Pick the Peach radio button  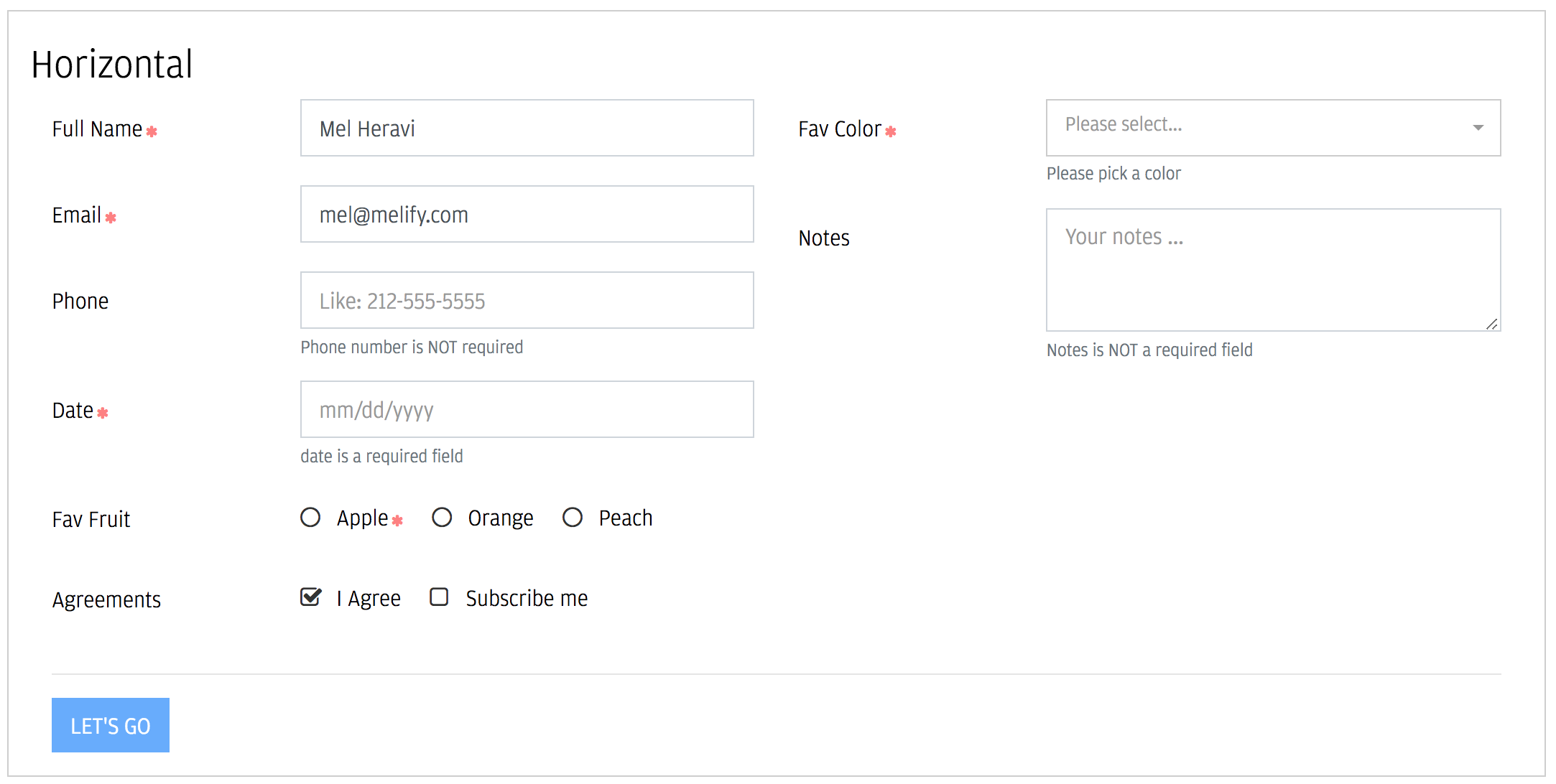[x=573, y=517]
